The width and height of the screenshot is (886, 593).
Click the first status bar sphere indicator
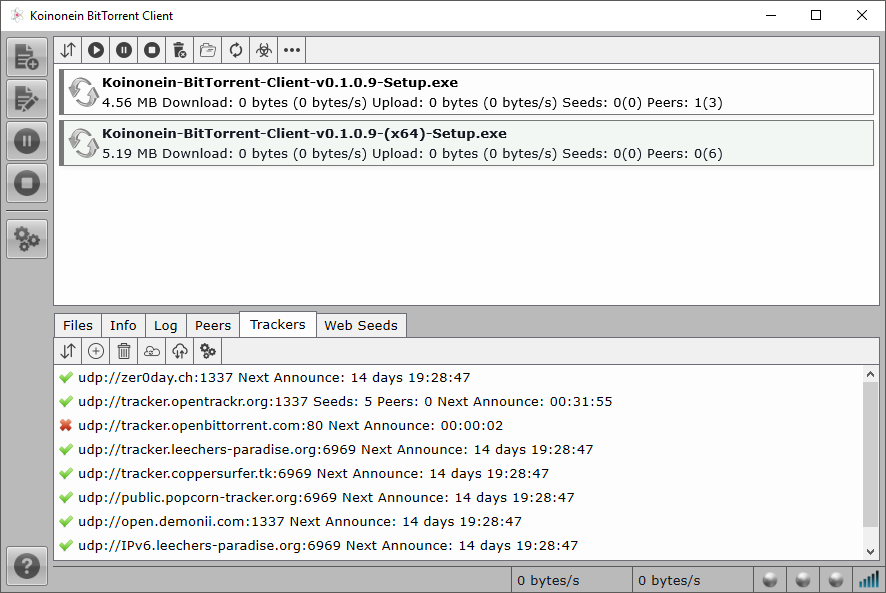(x=770, y=580)
